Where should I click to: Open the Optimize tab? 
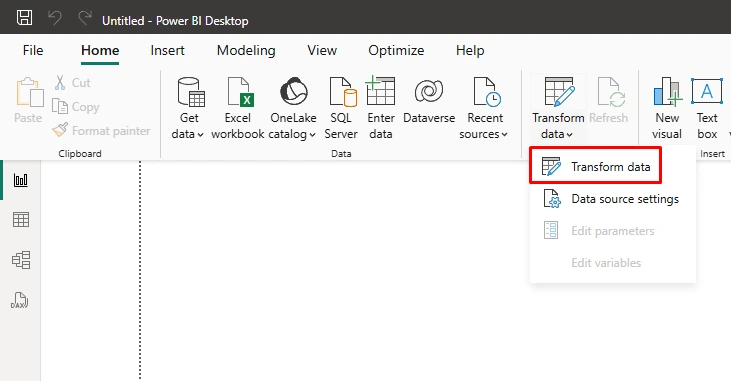tap(396, 50)
